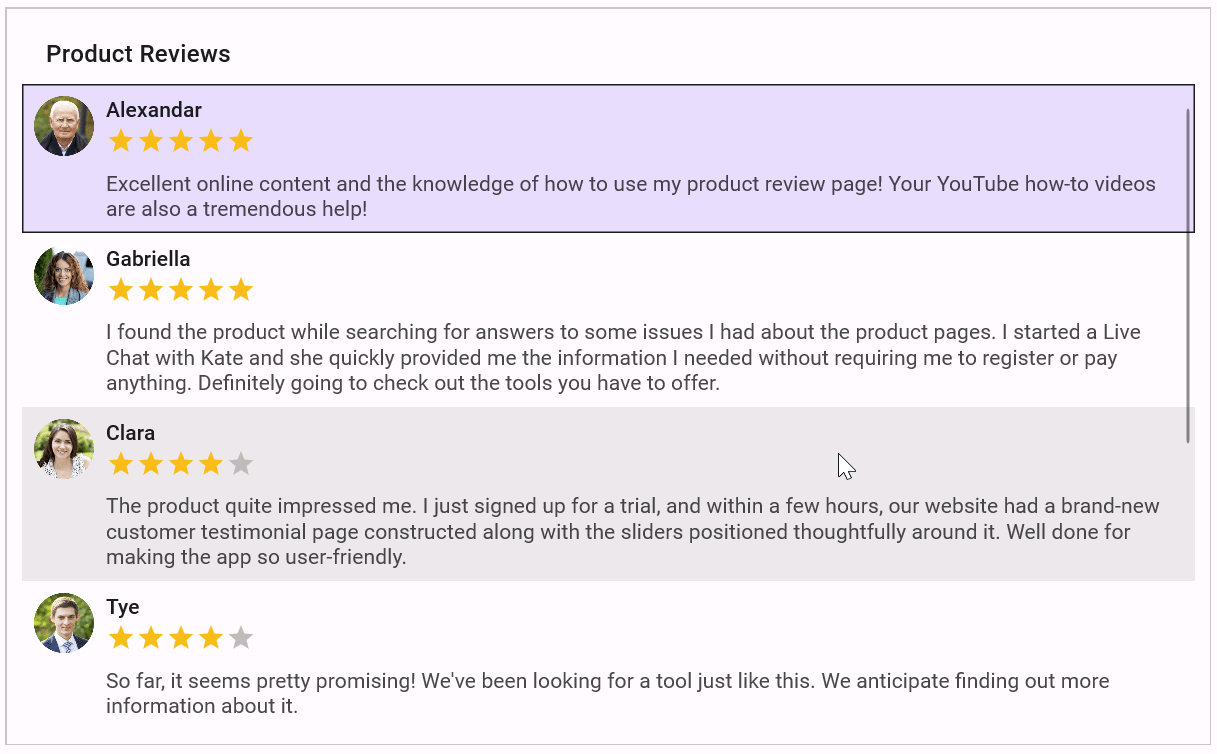The image size is (1217, 754).
Task: Click the grey fifth star in Clara's rating
Action: [241, 464]
